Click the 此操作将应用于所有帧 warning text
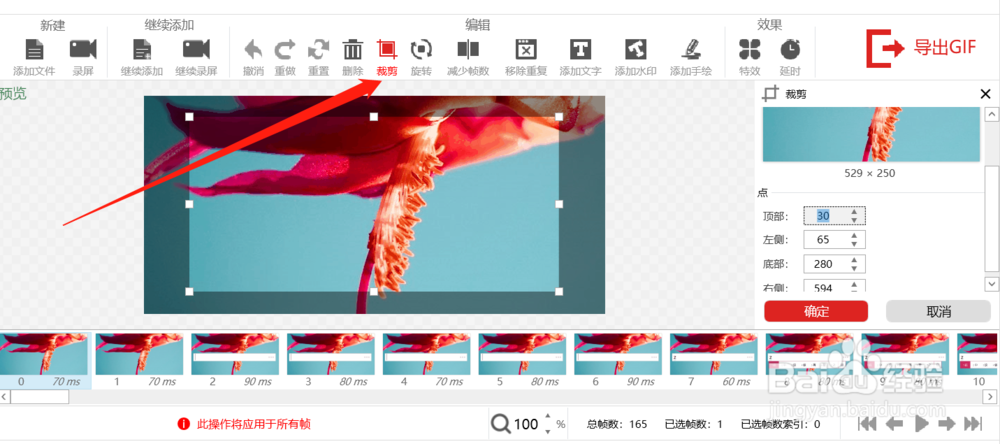Screen dimensions: 1000x444 (254, 424)
